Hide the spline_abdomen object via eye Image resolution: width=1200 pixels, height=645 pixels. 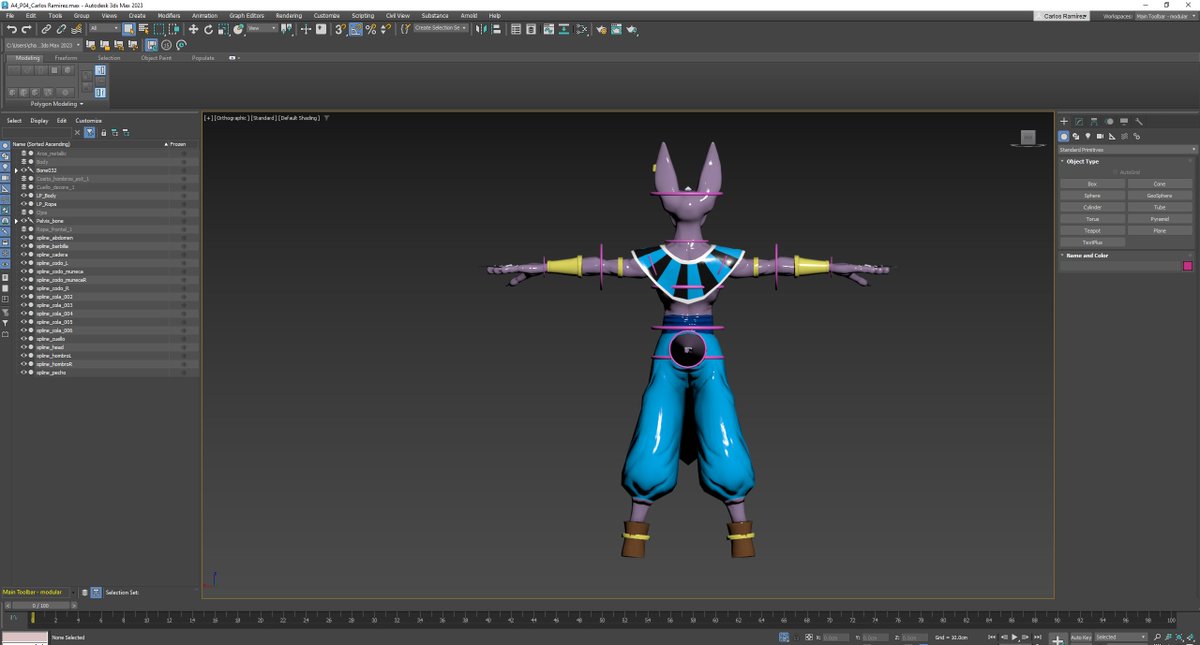[x=24, y=238]
